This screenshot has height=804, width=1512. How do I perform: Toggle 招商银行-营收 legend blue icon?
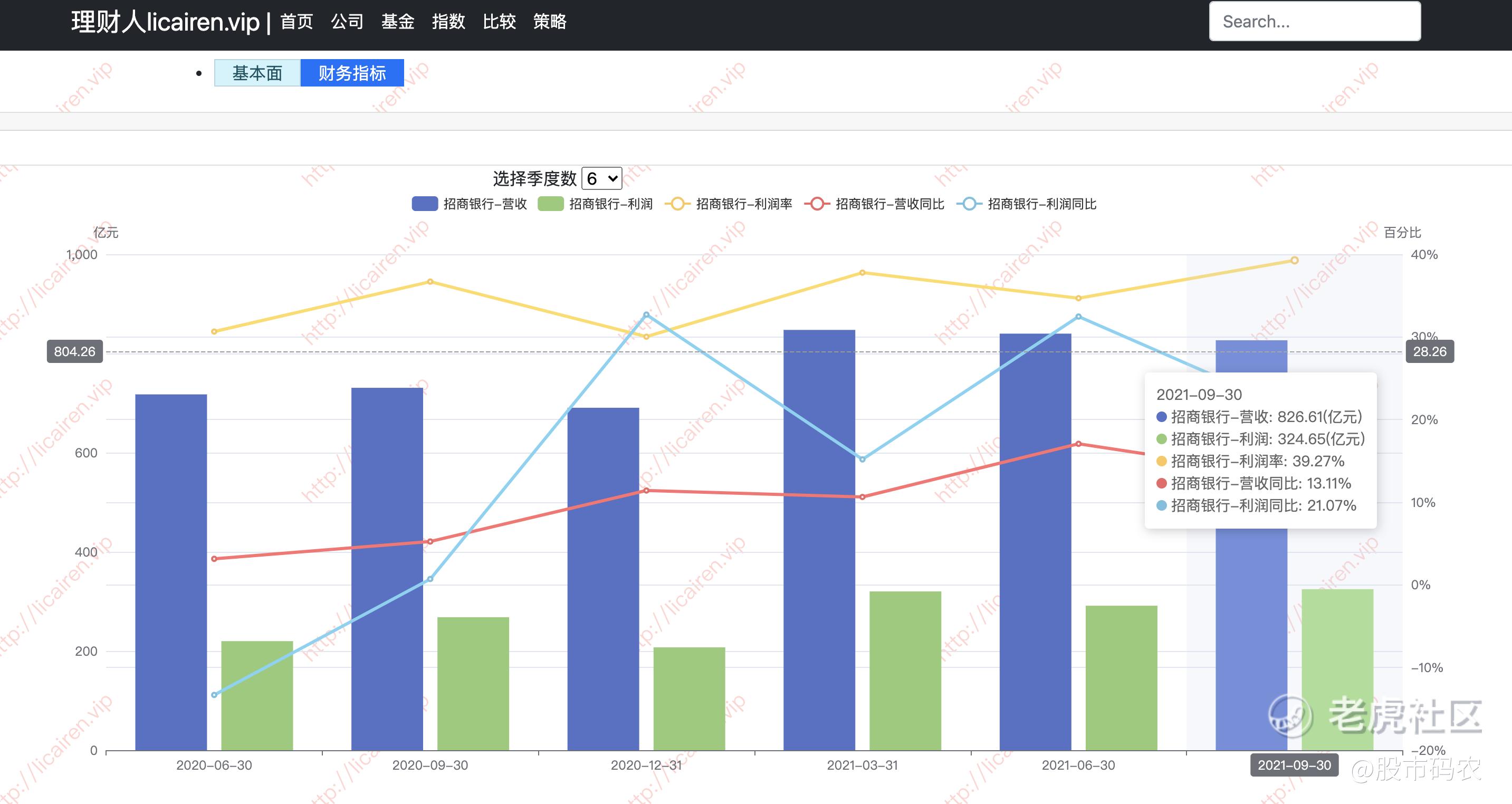(x=424, y=204)
